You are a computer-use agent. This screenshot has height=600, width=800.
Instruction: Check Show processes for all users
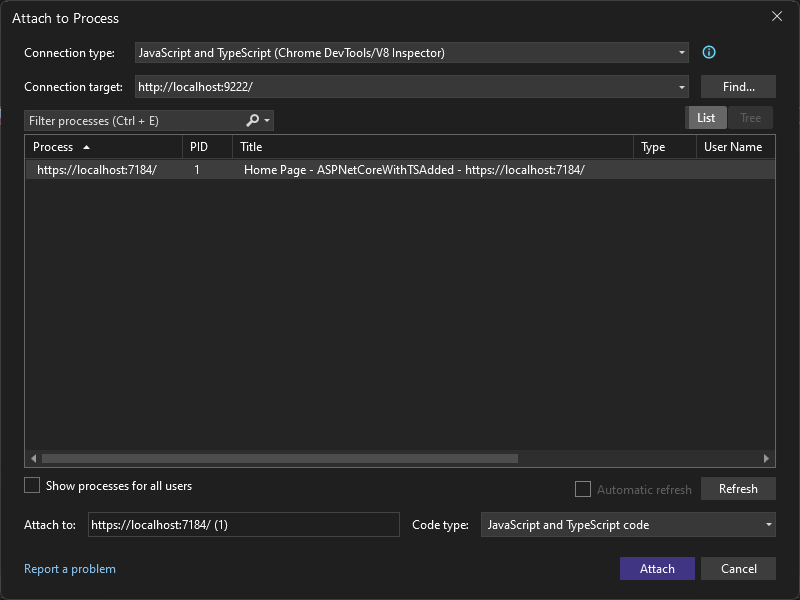[31, 485]
